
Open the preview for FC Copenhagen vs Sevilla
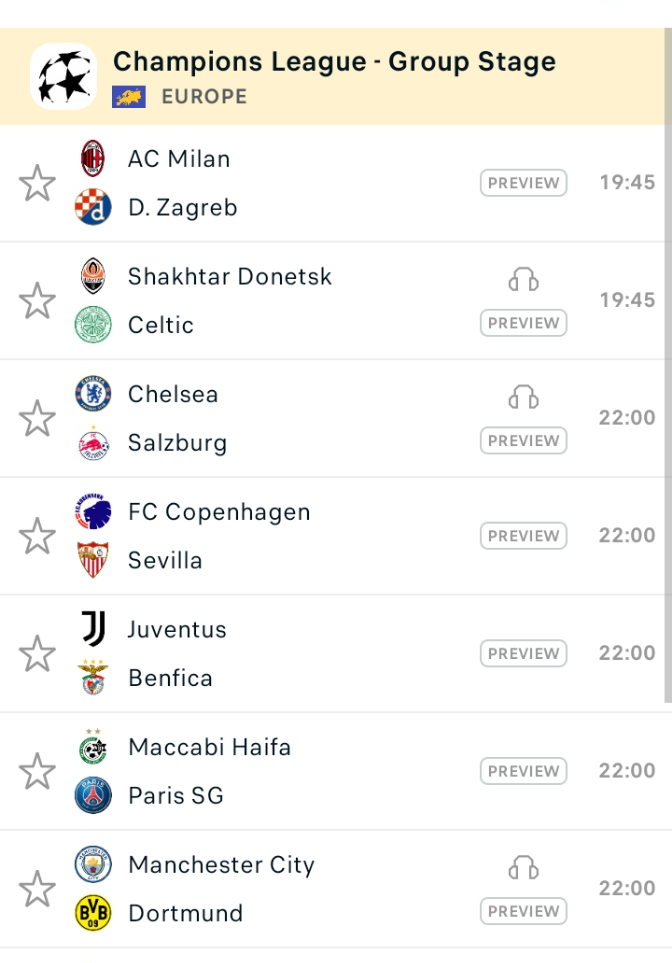523,536
